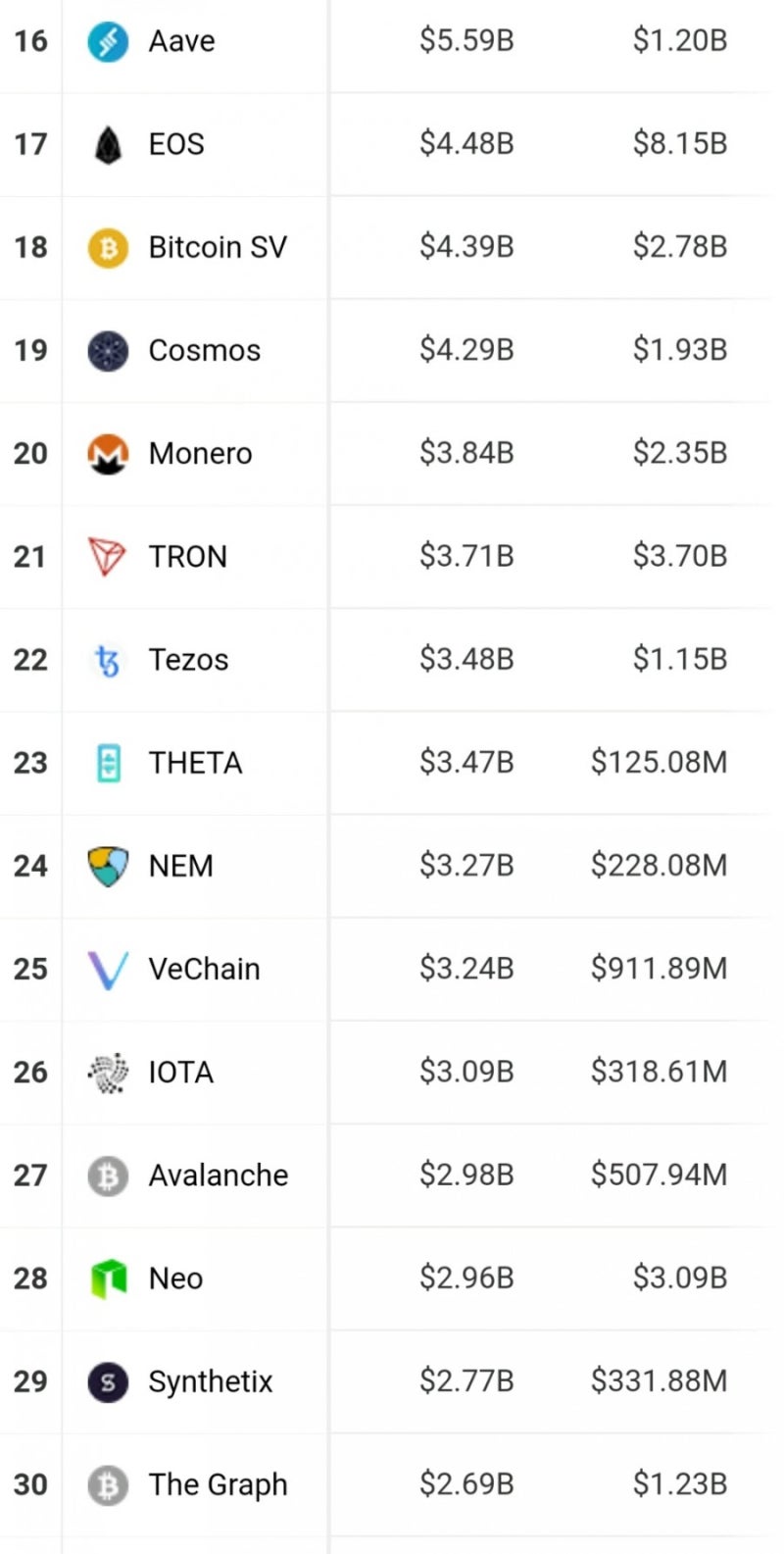Viewport: 784px width, 1554px height.
Task: Click the Synthetix dark circle icon
Action: 108,1381
